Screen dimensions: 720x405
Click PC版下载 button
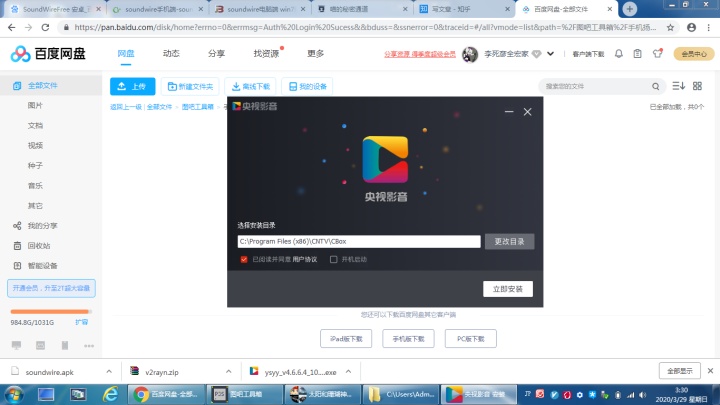tap(471, 339)
